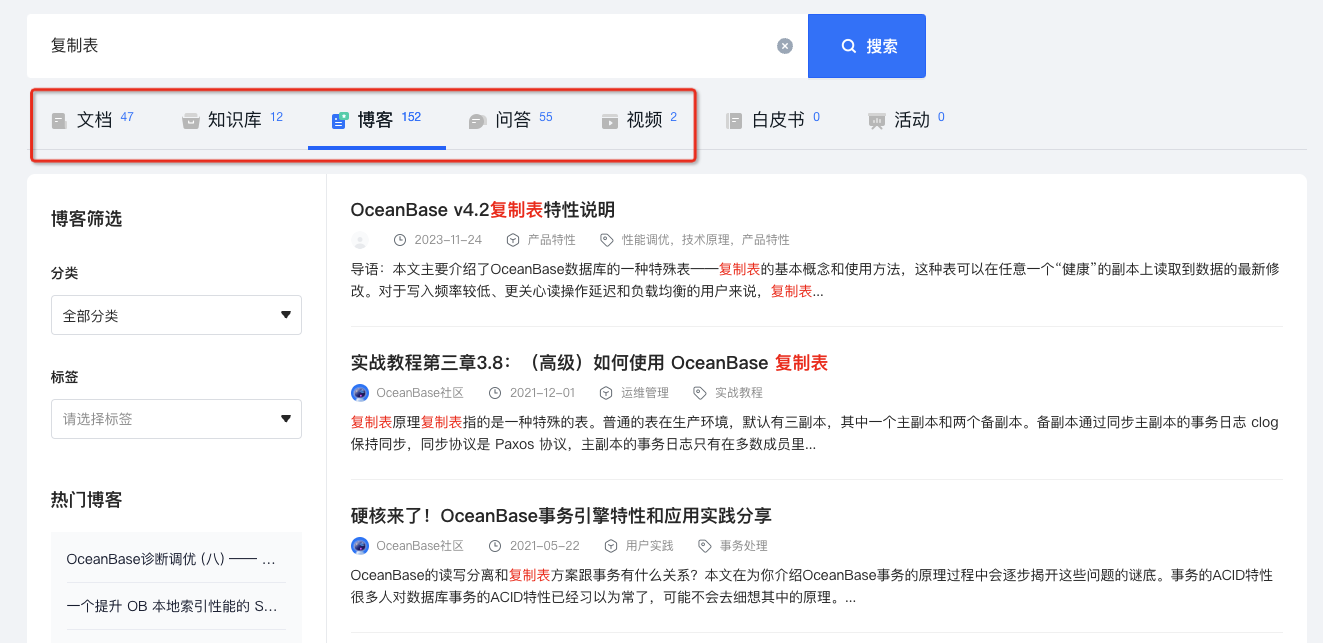1323x643 pixels.
Task: Click the 活动 tab icon
Action: tap(877, 121)
